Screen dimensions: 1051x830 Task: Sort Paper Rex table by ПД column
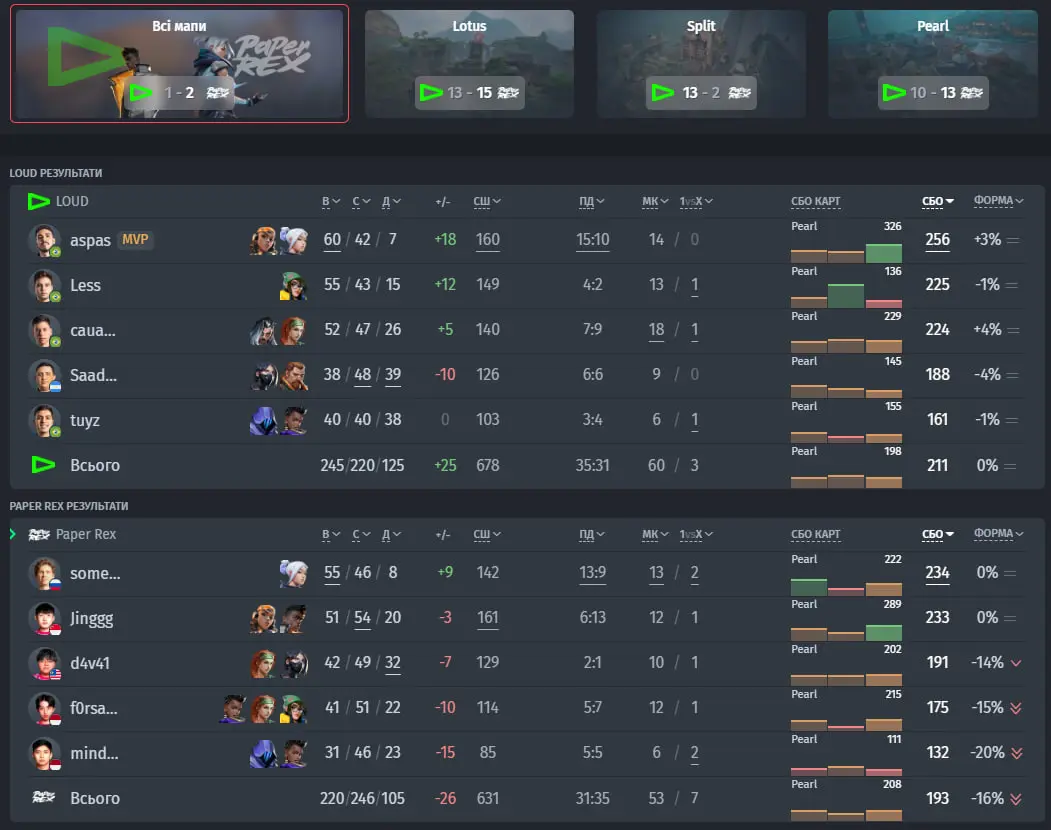(x=592, y=534)
